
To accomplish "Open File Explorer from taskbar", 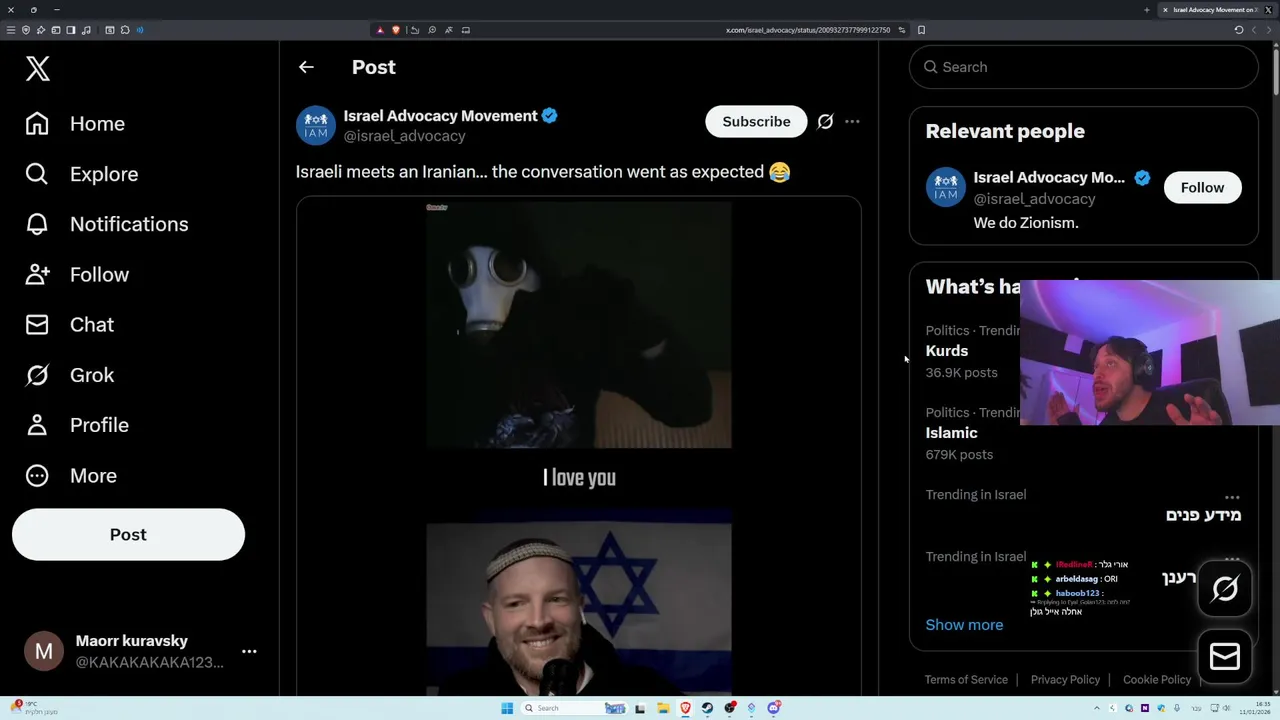I will [x=663, y=708].
